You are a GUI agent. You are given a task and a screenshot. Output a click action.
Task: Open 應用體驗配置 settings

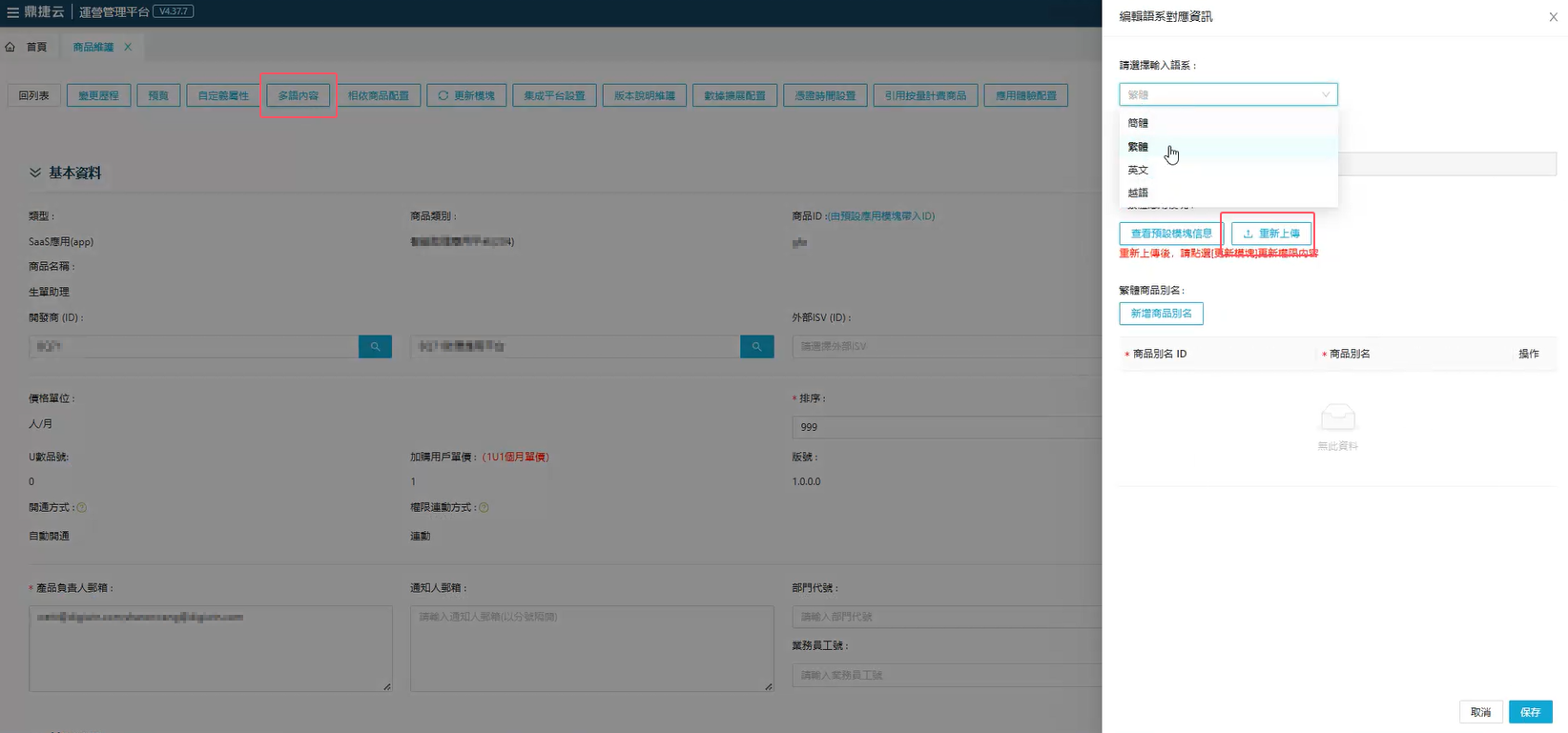coord(1026,95)
